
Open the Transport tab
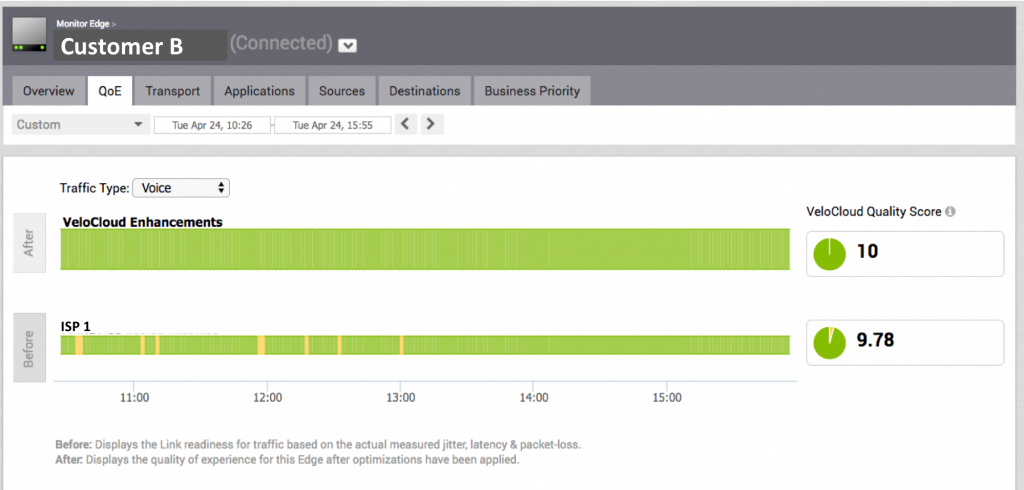(x=173, y=91)
